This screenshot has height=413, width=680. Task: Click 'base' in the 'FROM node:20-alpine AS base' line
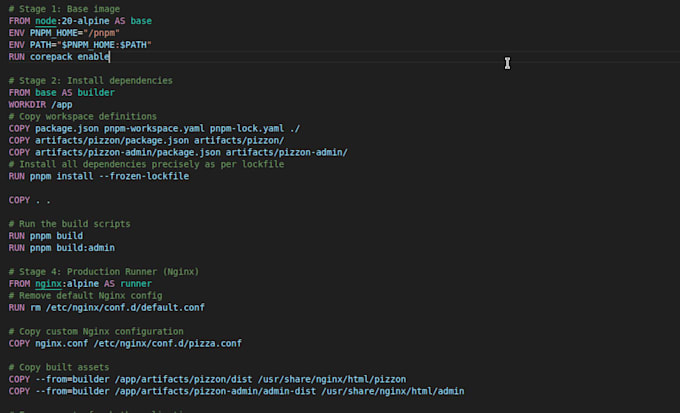click(141, 21)
